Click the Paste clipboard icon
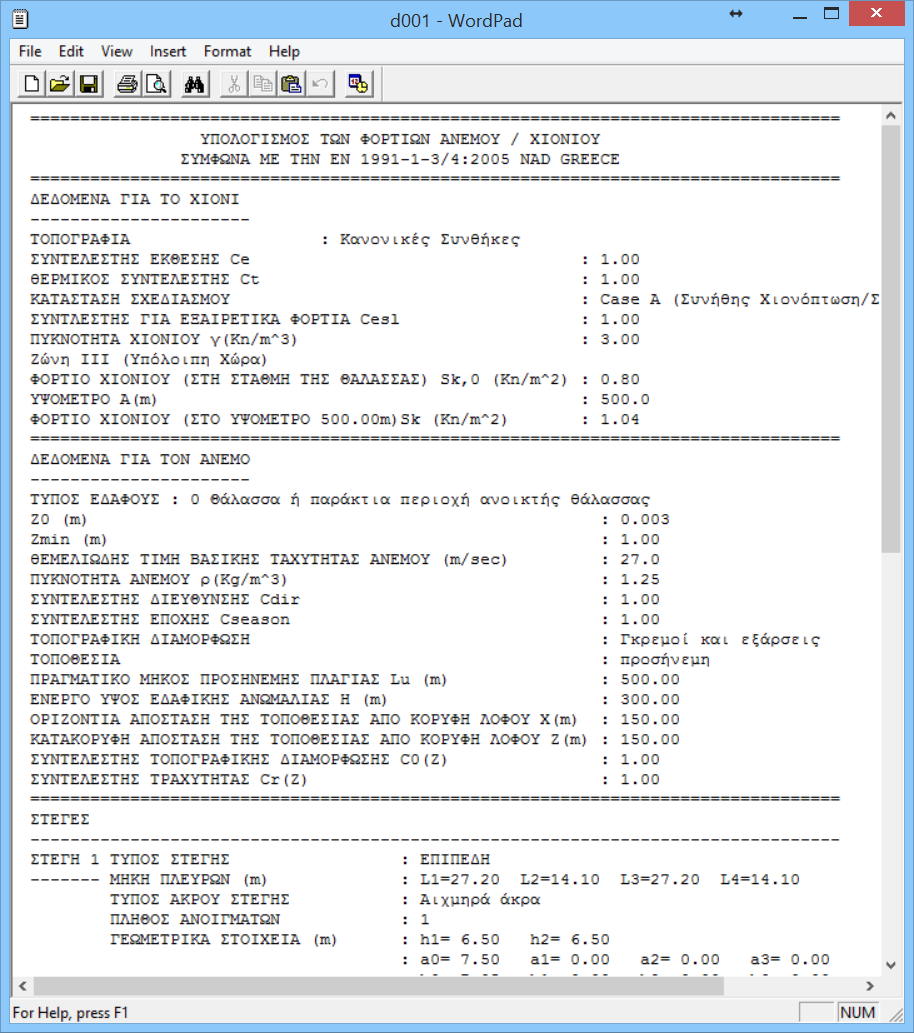 coord(291,84)
